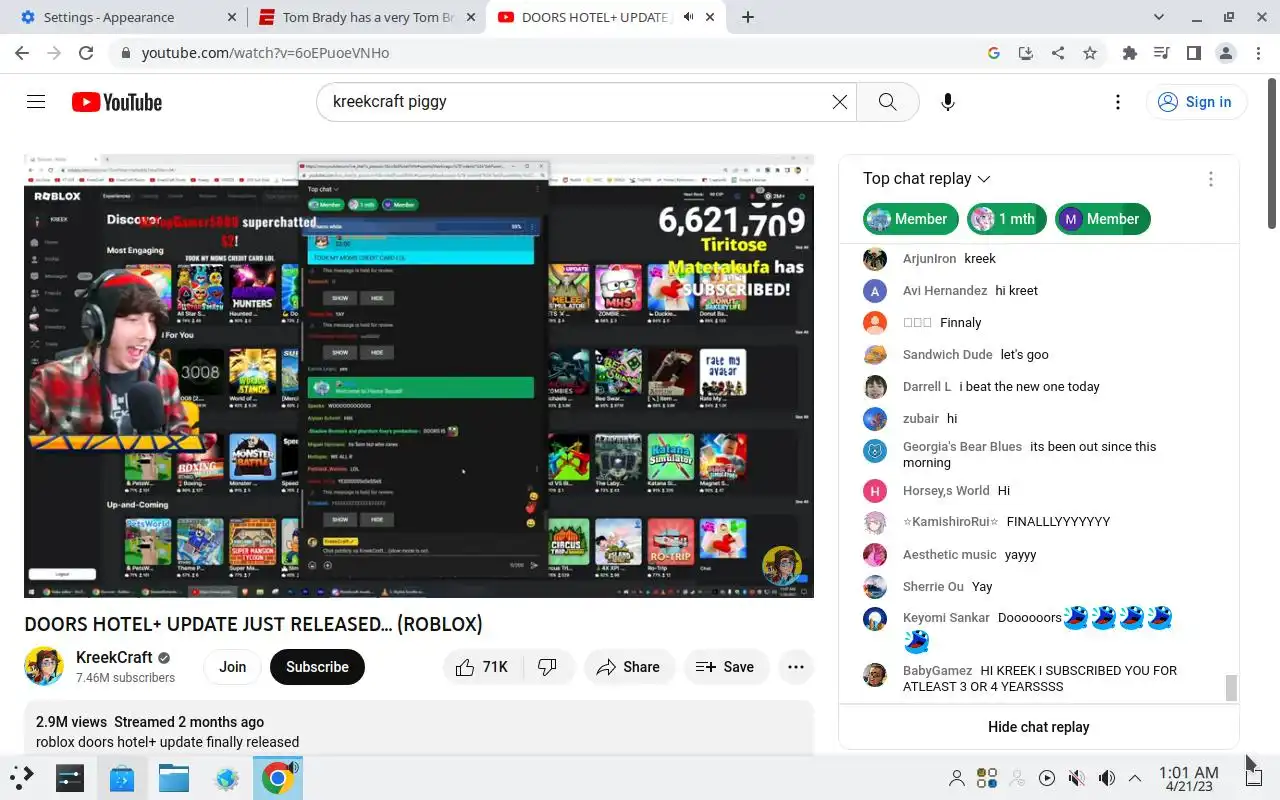Open the Chrome taskbar icon
The image size is (1280, 800).
(278, 777)
